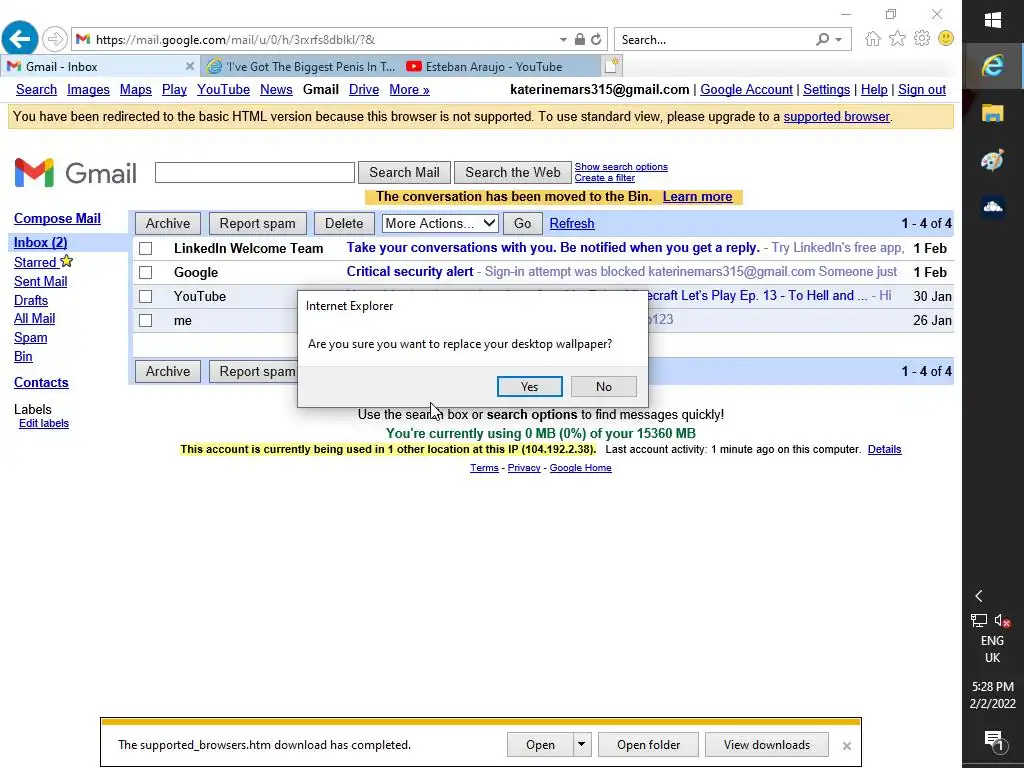Open the More Actions dropdown

coord(440,223)
